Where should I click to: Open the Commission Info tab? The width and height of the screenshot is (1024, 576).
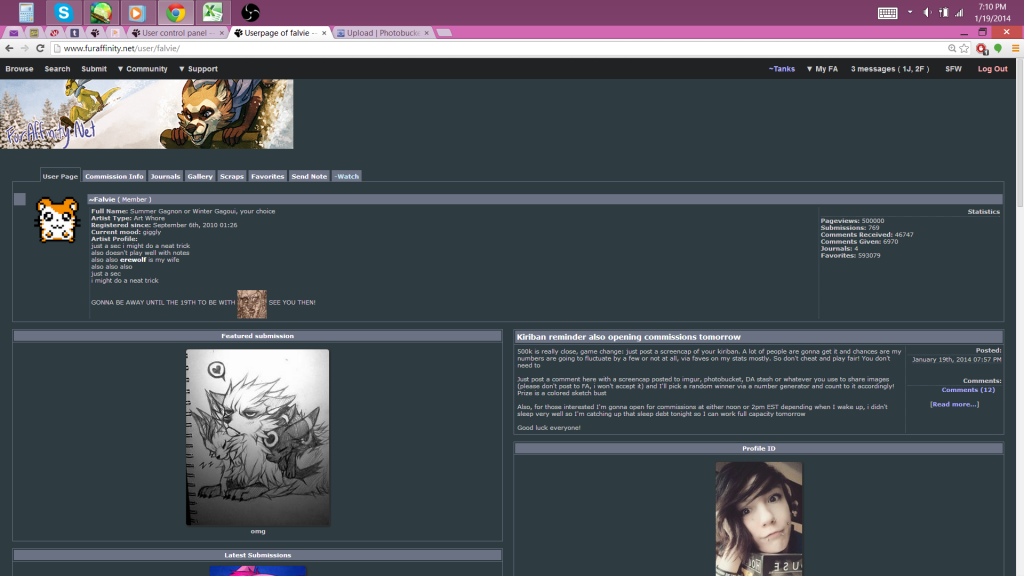coord(114,176)
